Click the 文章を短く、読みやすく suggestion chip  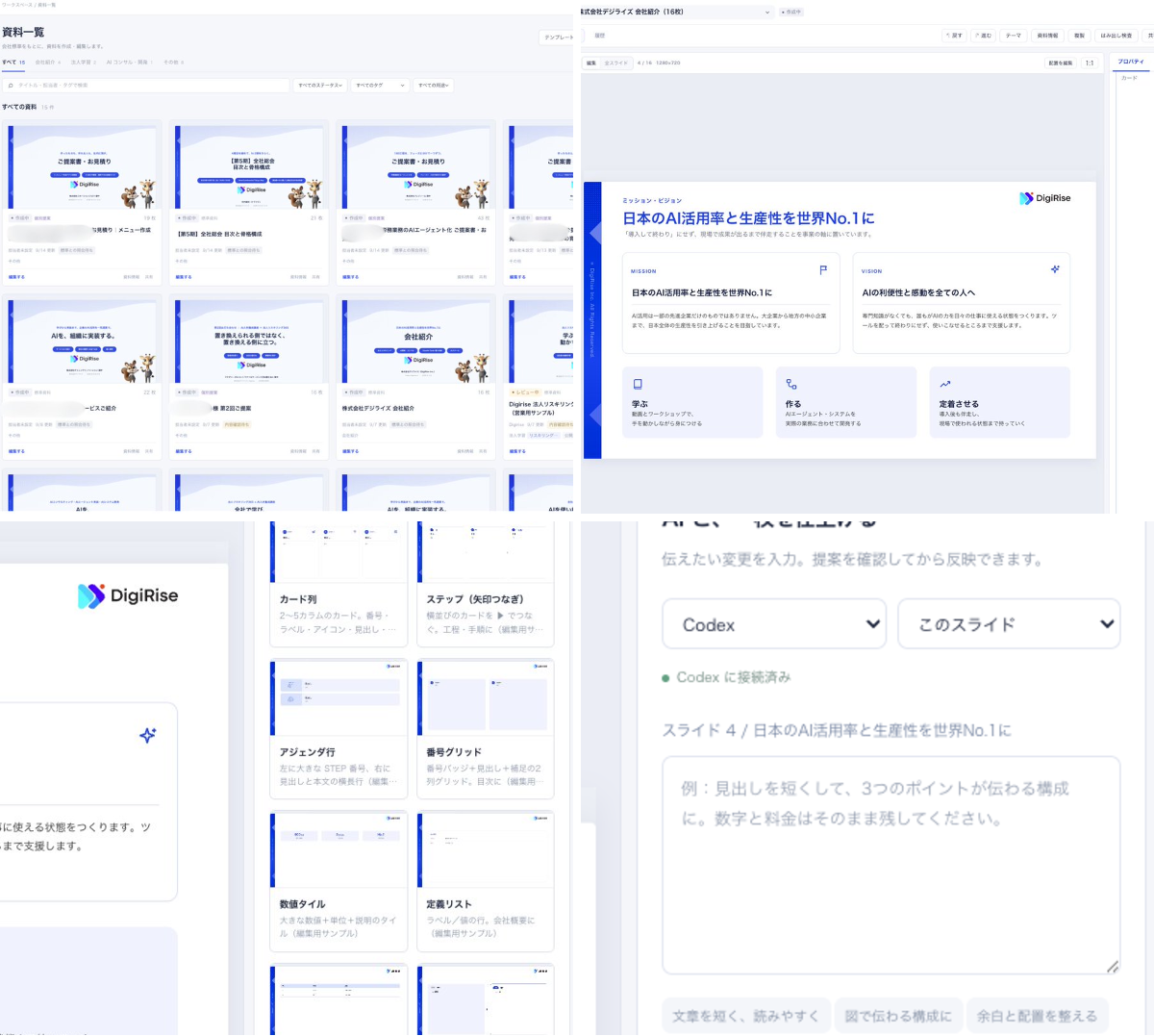point(745,1016)
